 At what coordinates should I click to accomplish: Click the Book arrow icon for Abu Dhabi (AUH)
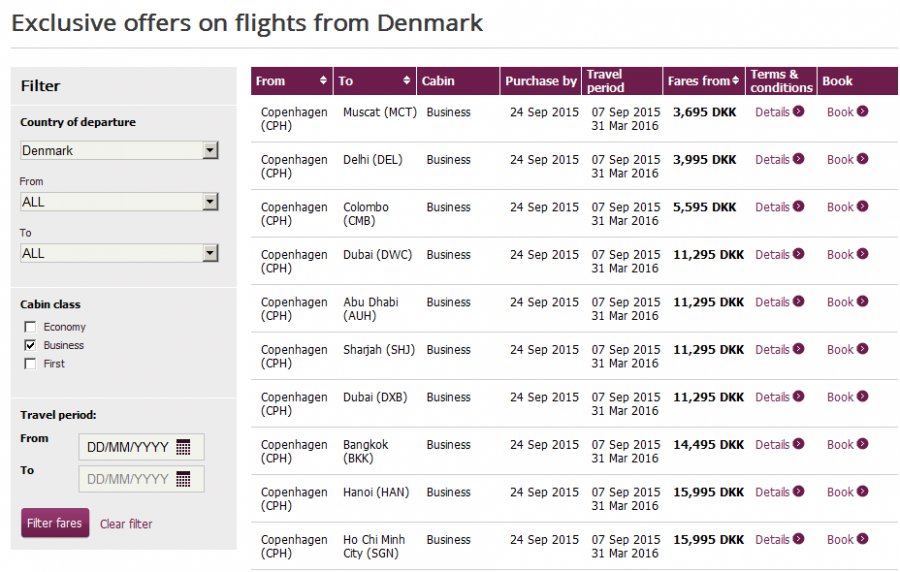coord(863,302)
